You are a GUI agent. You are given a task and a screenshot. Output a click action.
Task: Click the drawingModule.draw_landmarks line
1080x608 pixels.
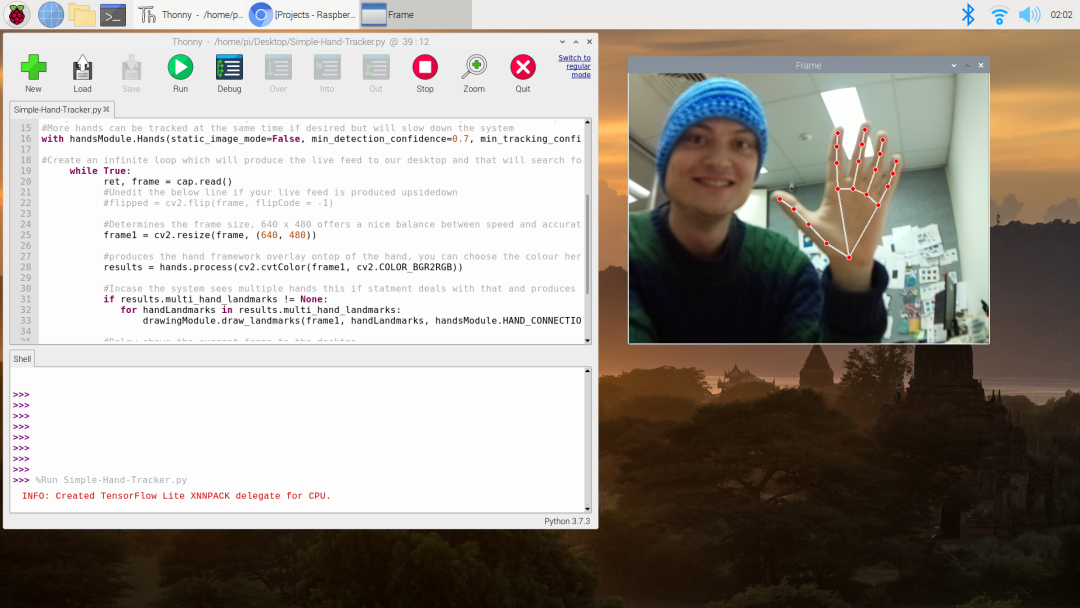pyautogui.click(x=362, y=320)
